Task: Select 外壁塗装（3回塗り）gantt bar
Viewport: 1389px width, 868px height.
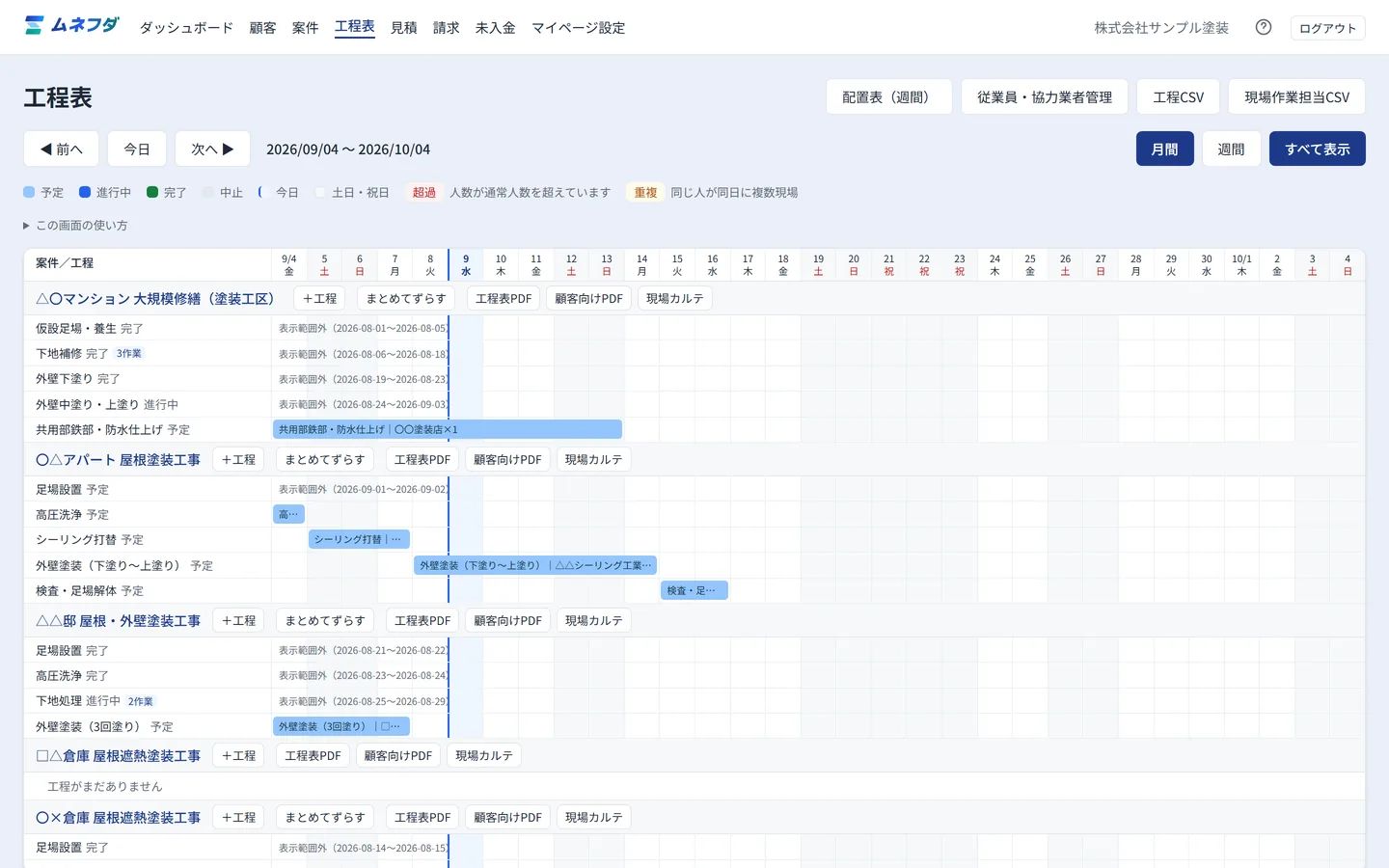Action: click(x=341, y=726)
